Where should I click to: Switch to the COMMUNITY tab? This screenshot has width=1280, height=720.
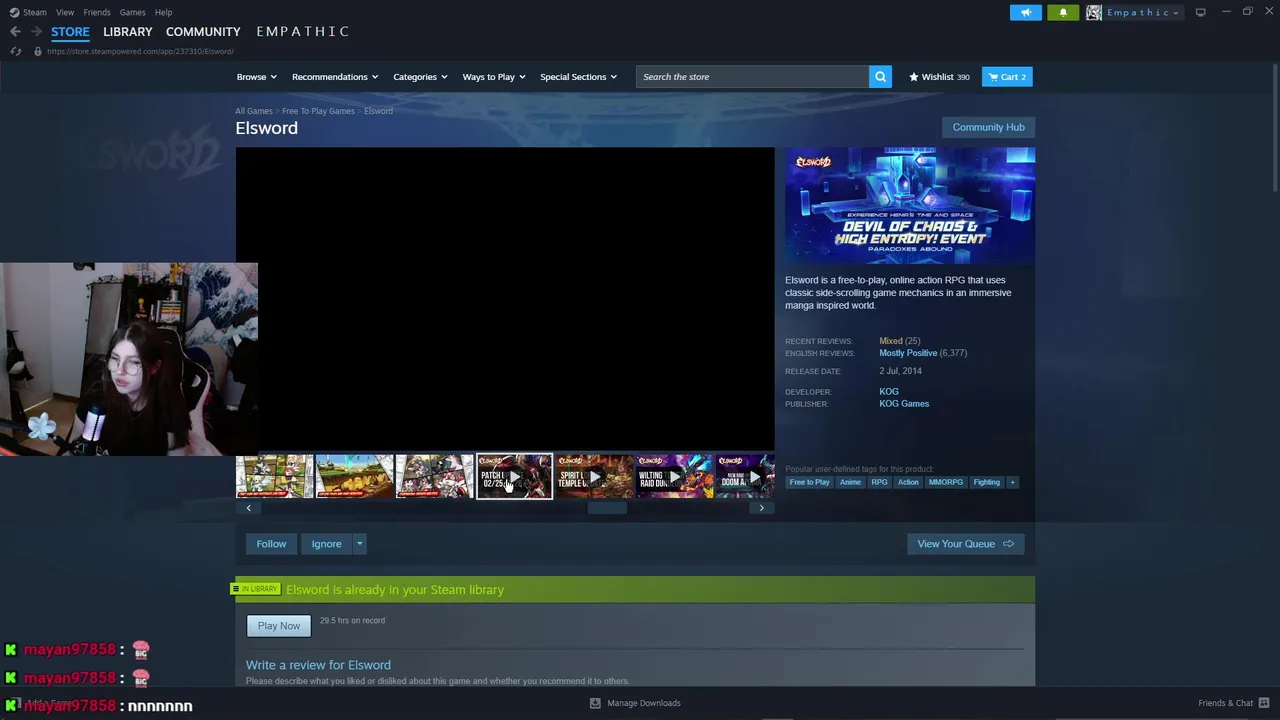coord(203,32)
